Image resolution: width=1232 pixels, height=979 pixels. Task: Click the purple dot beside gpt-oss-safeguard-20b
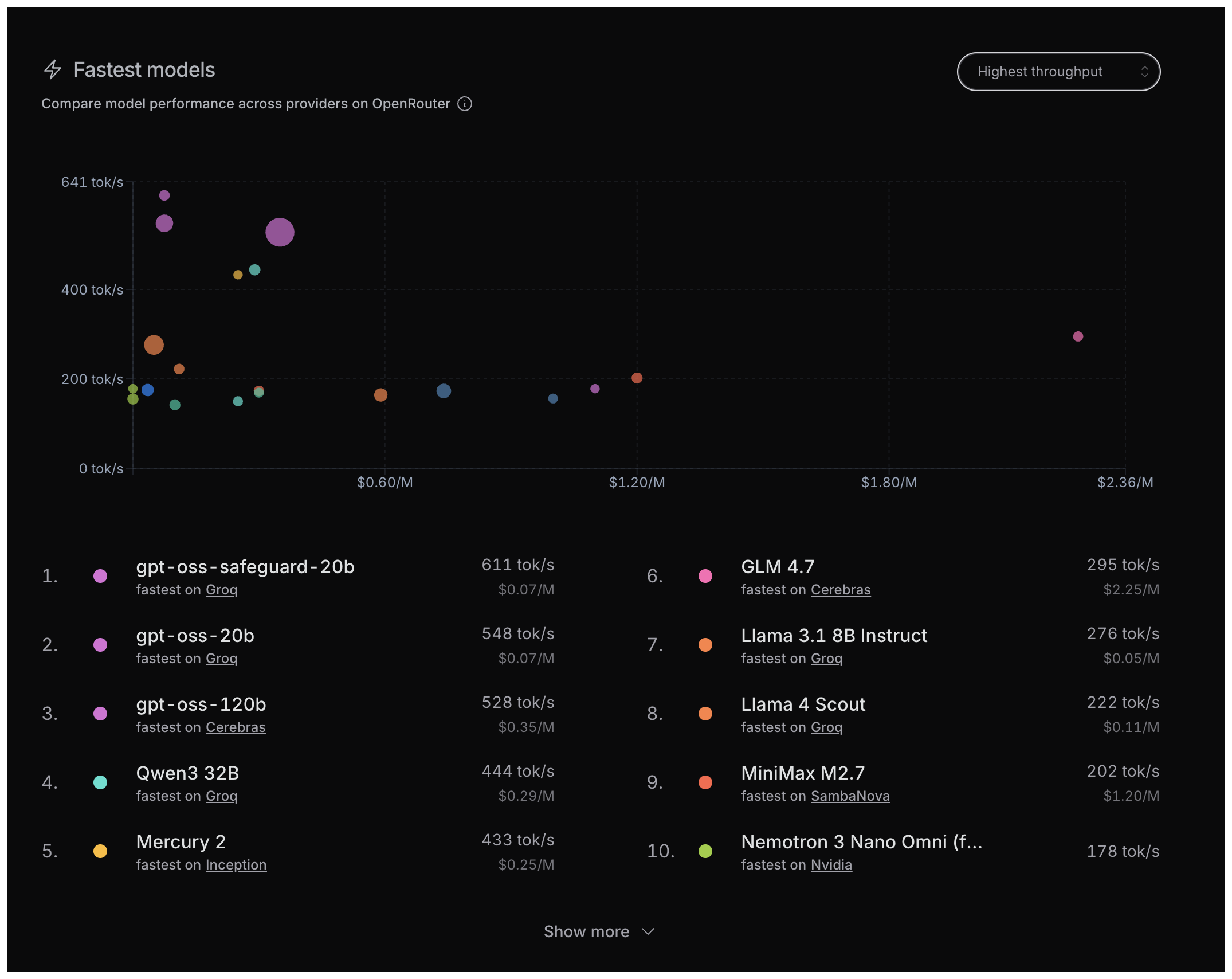point(100,576)
